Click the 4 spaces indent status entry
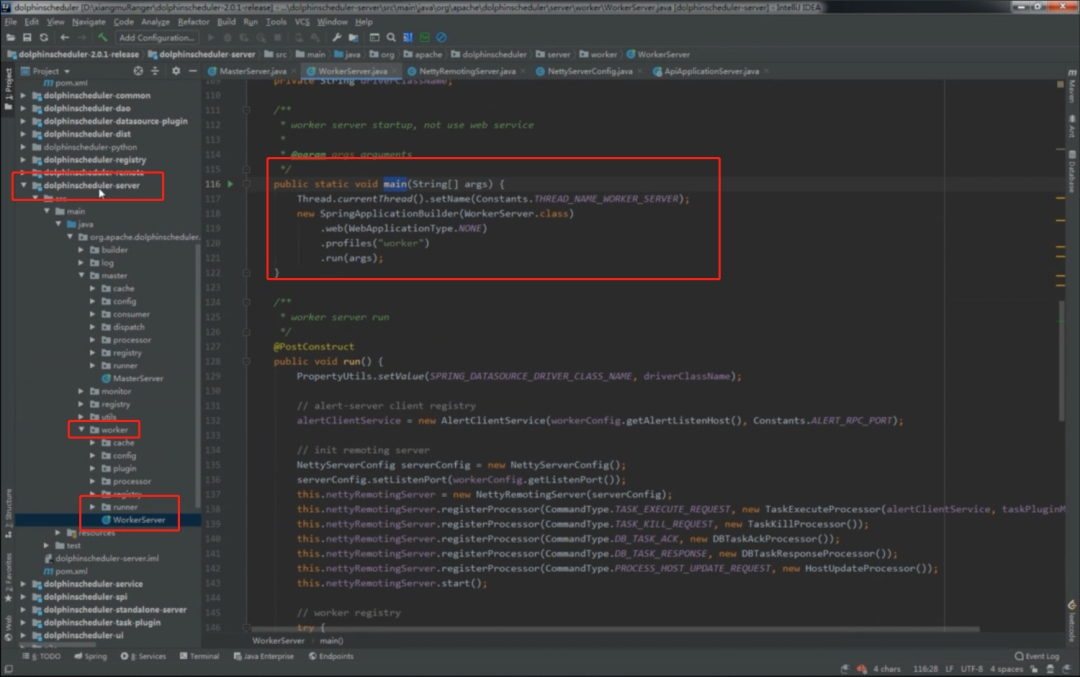1080x677 pixels. [1006, 669]
